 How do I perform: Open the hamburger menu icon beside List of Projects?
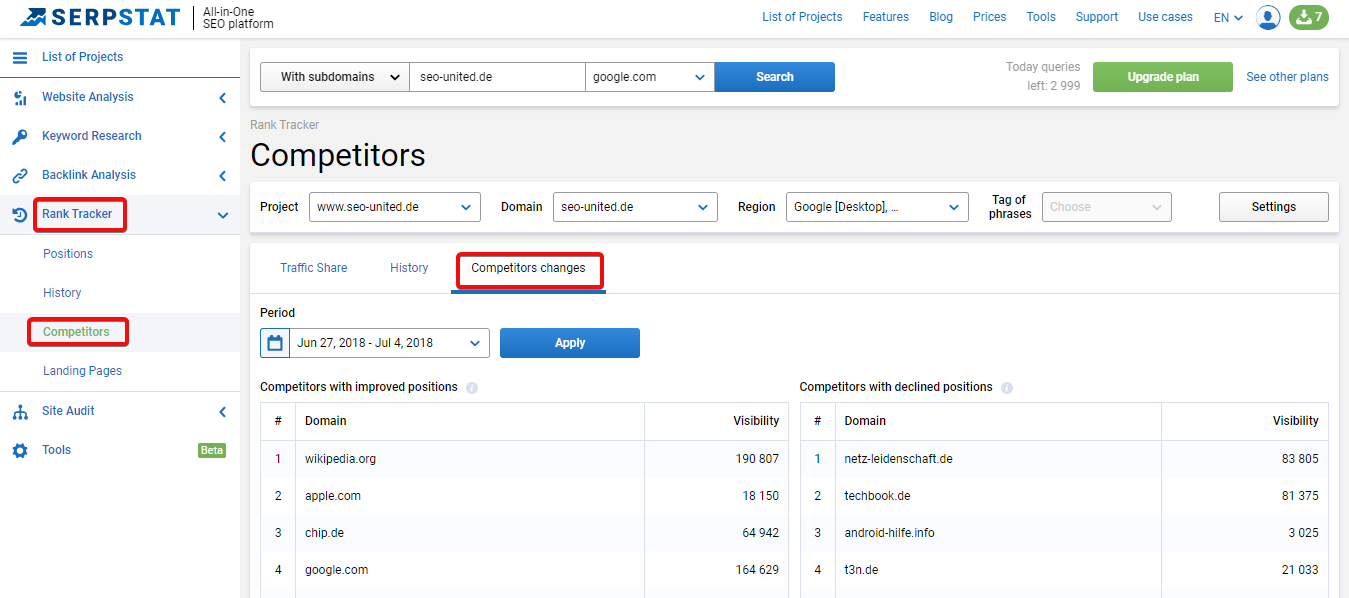coord(20,58)
